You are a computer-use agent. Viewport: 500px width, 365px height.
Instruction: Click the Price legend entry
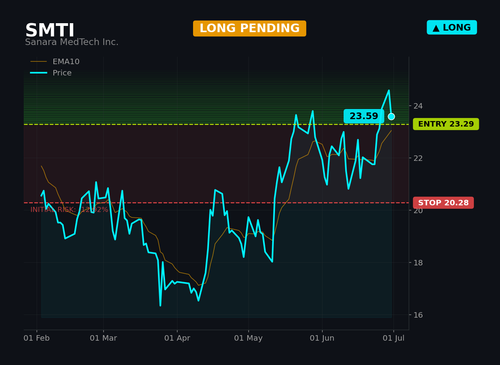click(51, 73)
